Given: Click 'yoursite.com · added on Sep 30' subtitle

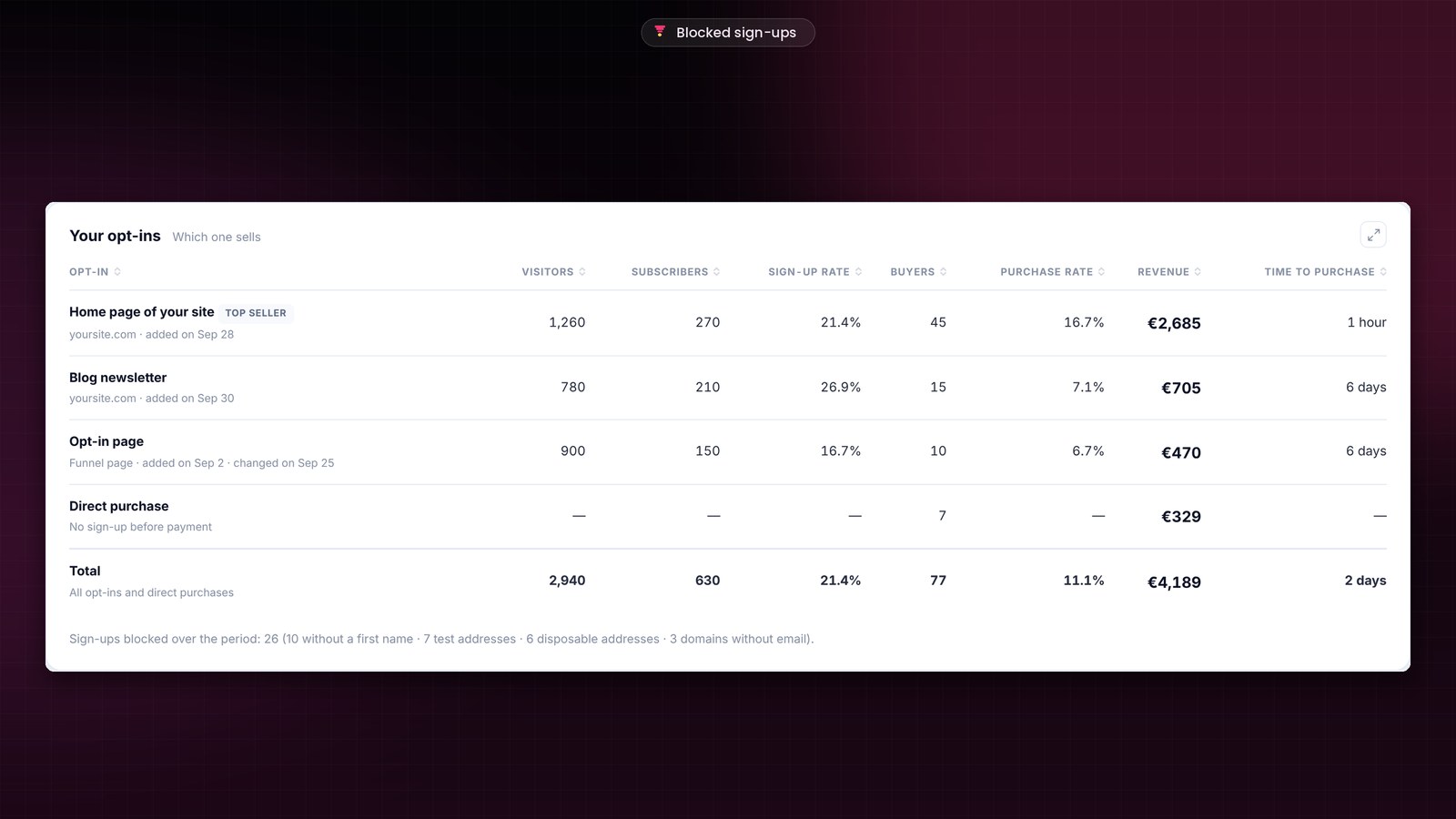Looking at the screenshot, I should (152, 399).
